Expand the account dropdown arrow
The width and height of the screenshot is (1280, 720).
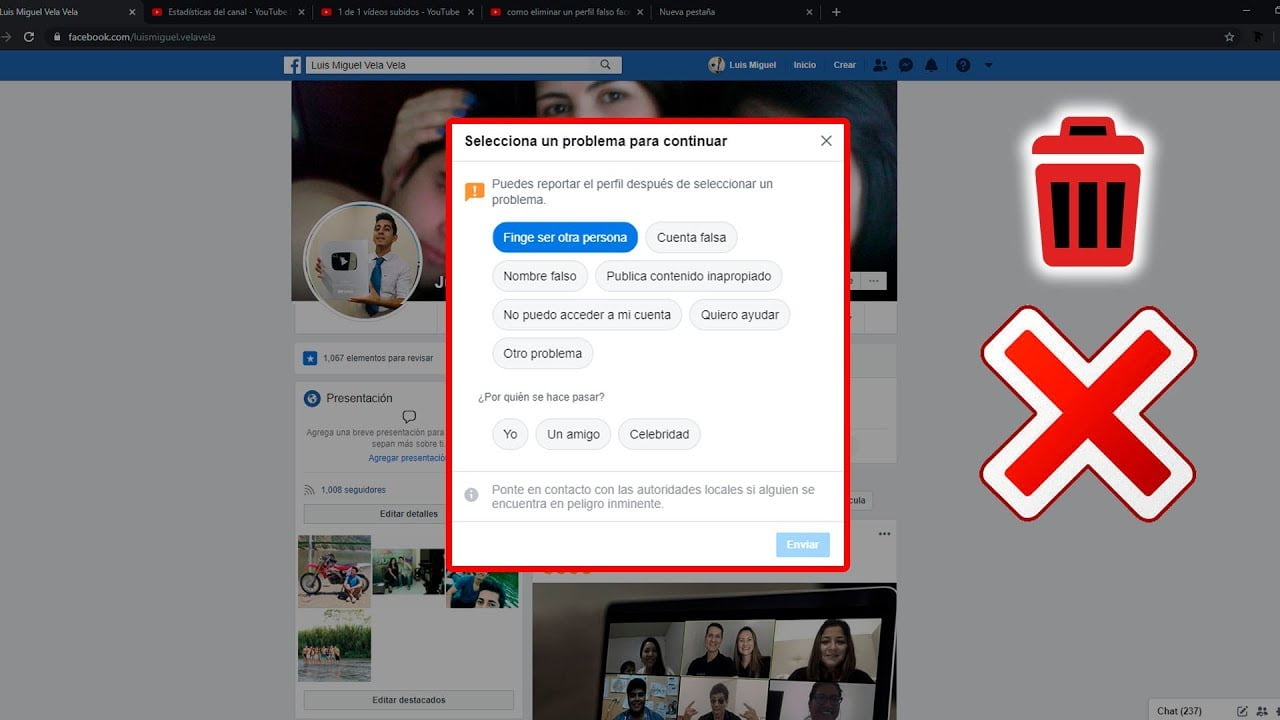[989, 65]
